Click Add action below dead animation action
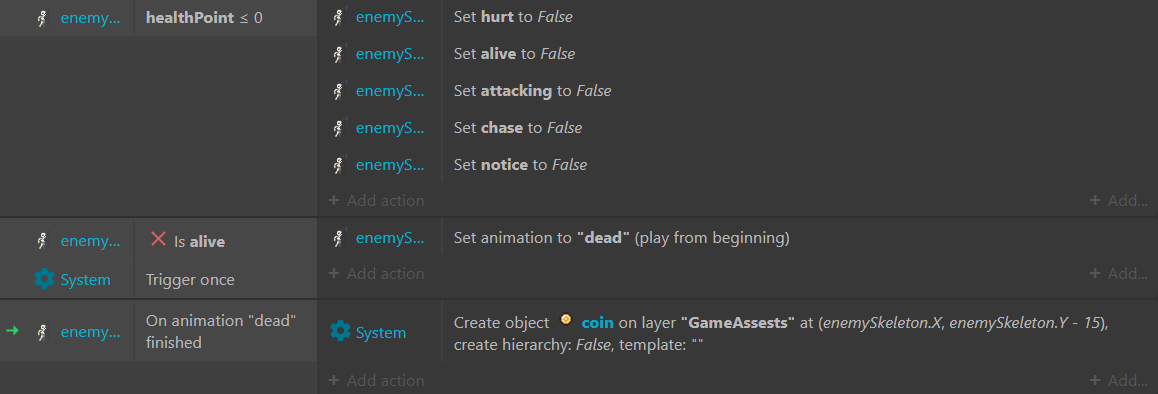Viewport: 1158px width, 394px height. click(x=376, y=274)
